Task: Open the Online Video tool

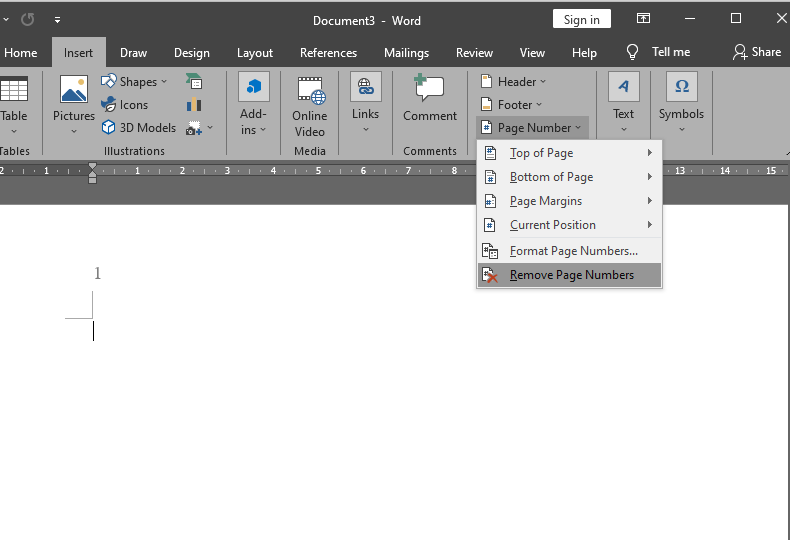Action: click(310, 107)
